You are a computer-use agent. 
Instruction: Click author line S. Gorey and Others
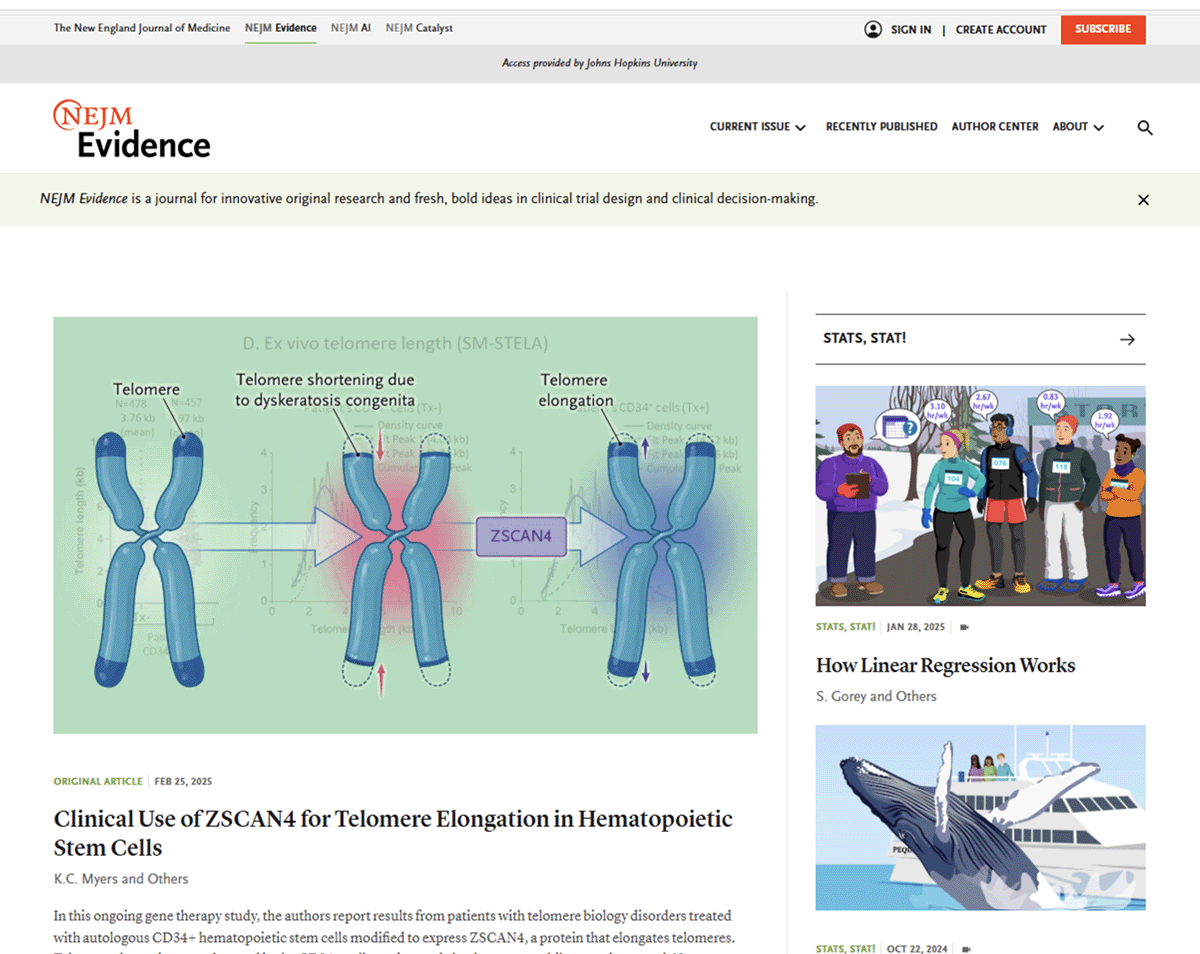coord(876,696)
